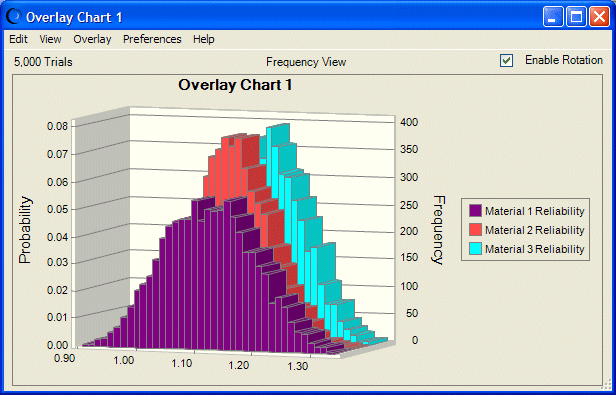Open the Edit menu
Viewport: 616px width, 395px height.
[18, 39]
